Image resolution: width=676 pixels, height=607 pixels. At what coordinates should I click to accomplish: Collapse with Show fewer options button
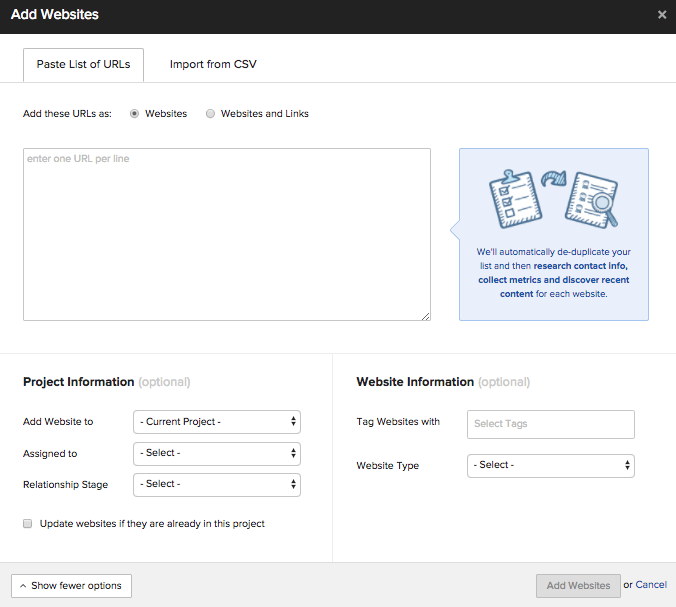(x=71, y=586)
